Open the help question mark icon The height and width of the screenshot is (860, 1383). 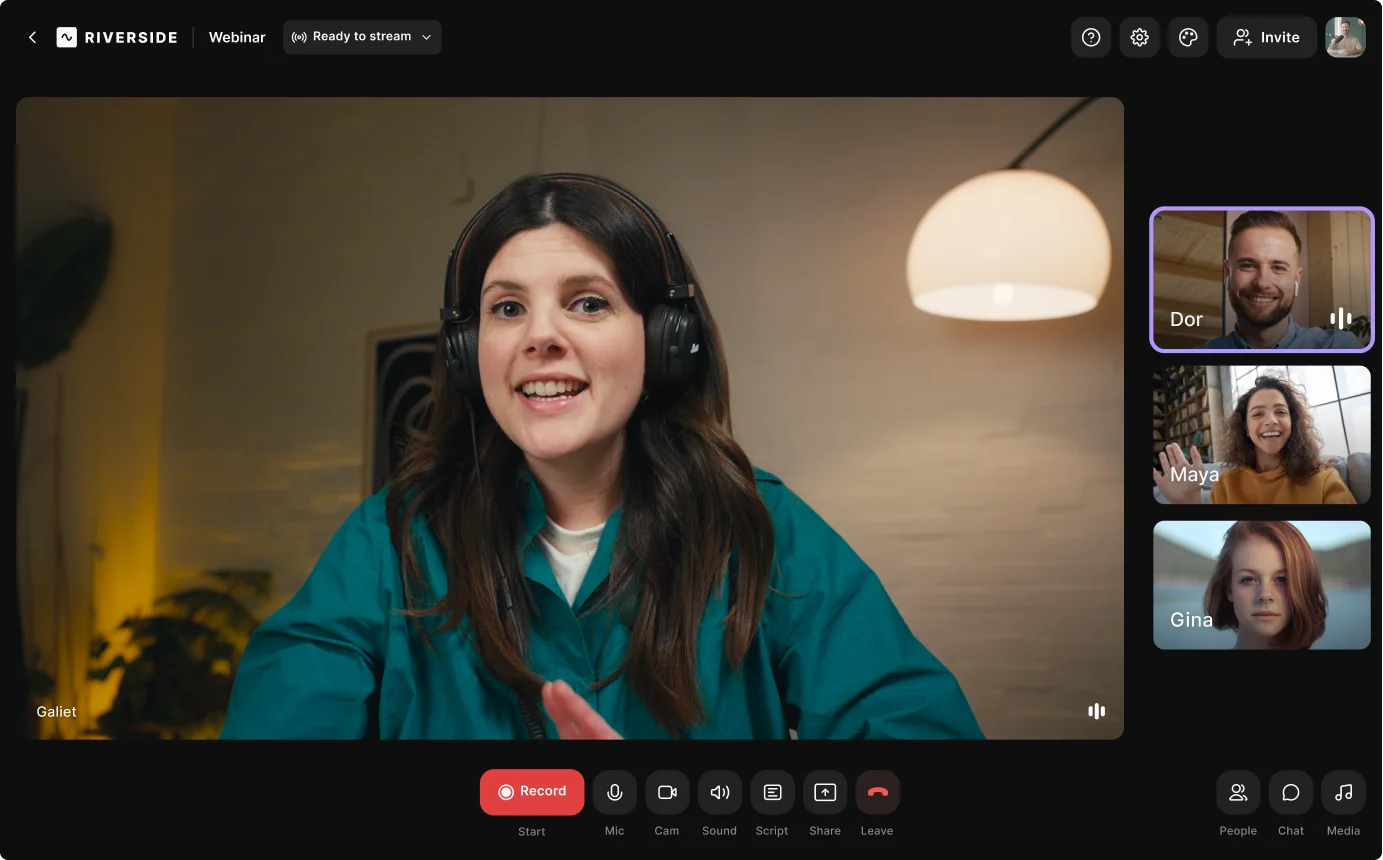(x=1091, y=37)
